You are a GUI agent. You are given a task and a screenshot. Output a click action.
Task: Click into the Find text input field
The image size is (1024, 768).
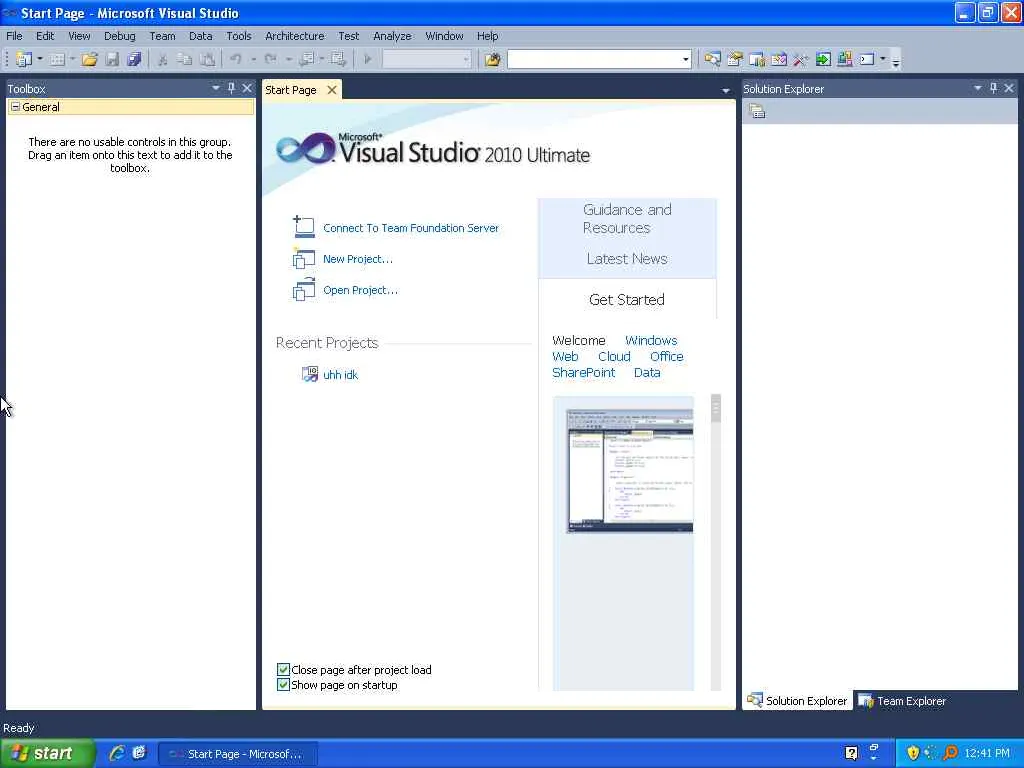pos(594,59)
